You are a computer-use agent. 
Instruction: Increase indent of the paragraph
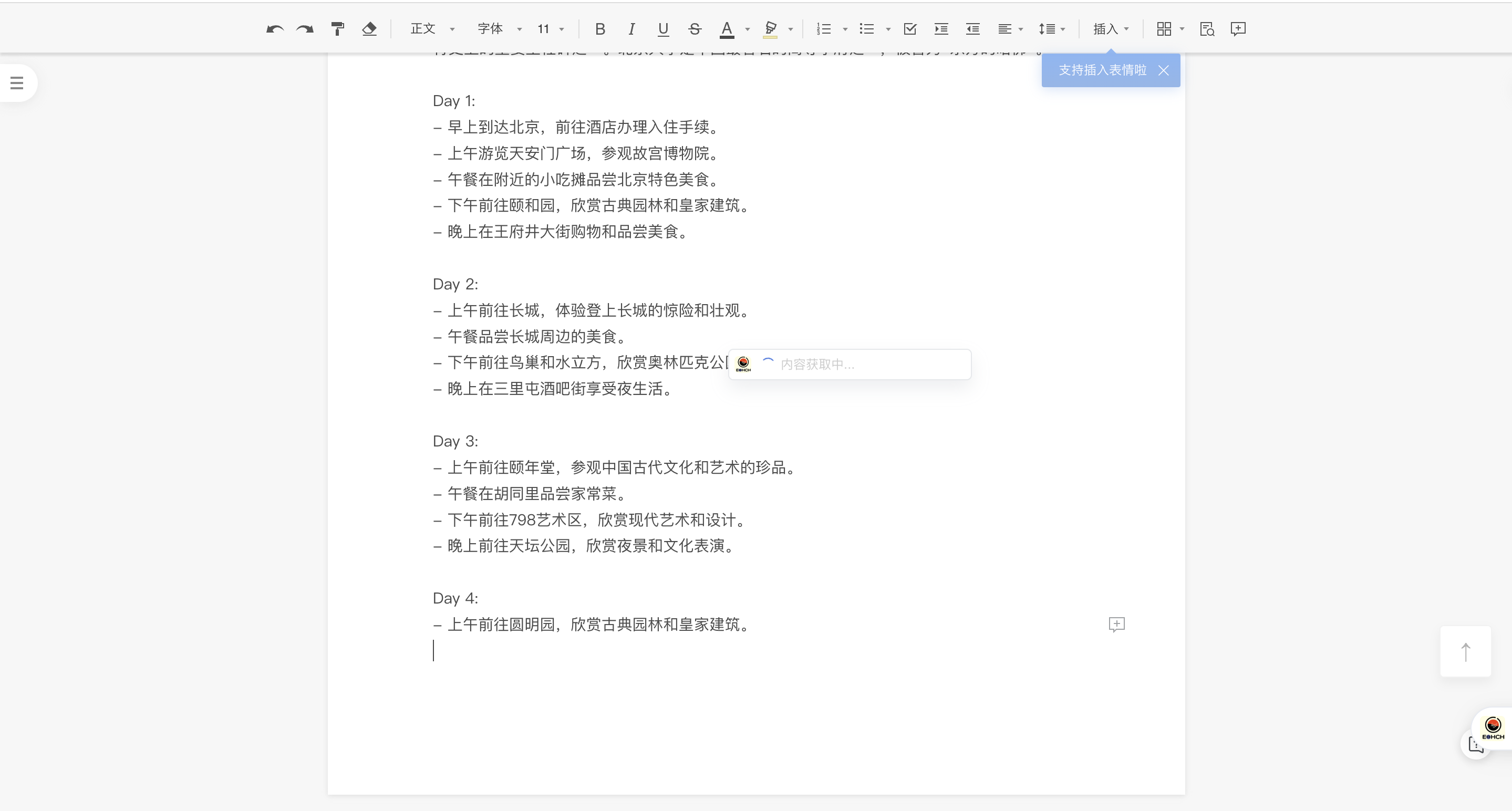click(941, 29)
